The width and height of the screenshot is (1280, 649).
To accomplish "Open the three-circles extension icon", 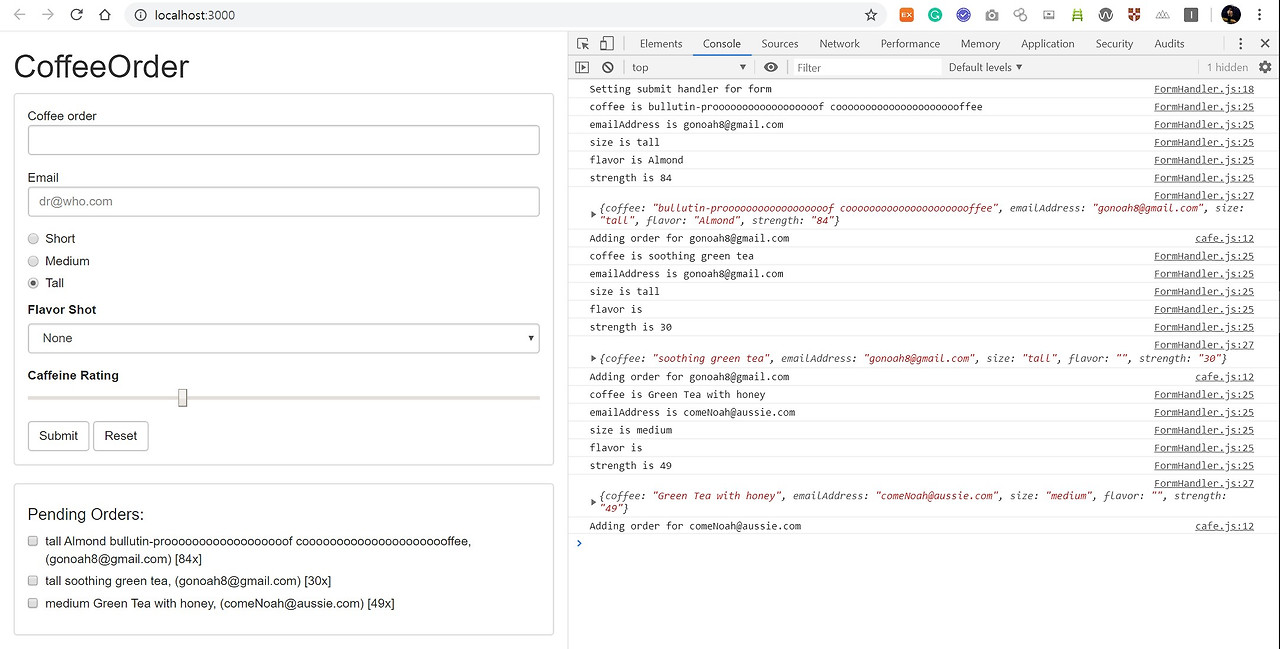I will 1021,15.
